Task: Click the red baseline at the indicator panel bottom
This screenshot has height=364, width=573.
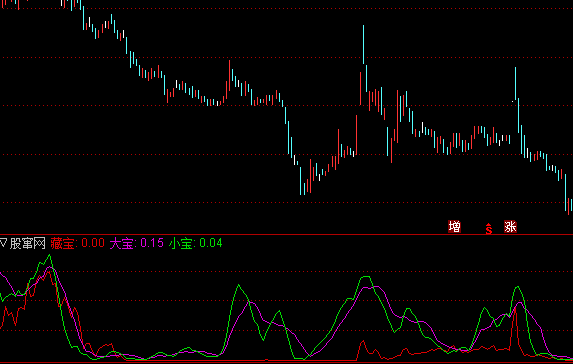Action: tap(286, 363)
